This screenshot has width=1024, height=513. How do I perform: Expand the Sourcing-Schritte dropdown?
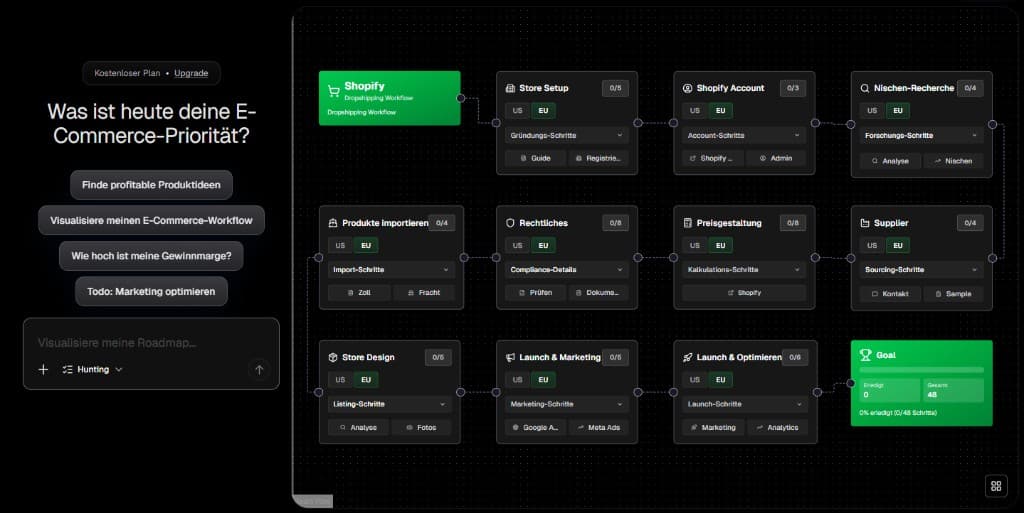[x=921, y=270]
